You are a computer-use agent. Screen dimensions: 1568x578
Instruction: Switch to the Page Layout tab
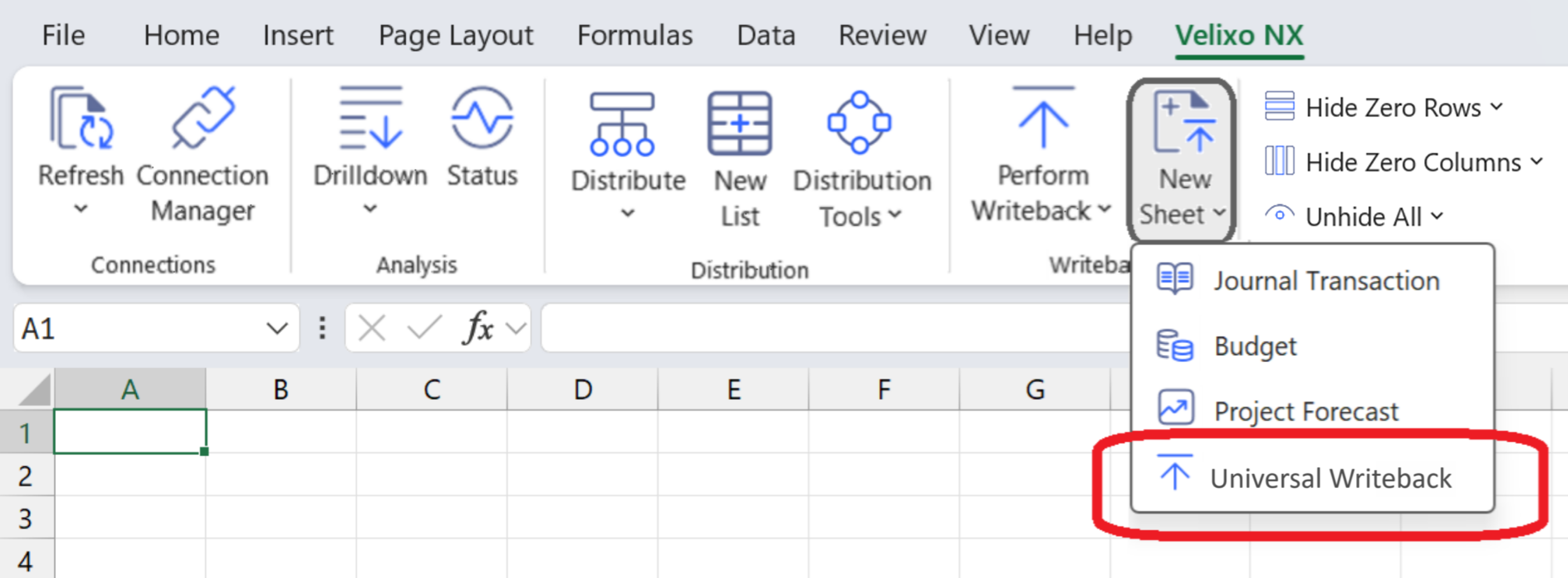coord(456,36)
